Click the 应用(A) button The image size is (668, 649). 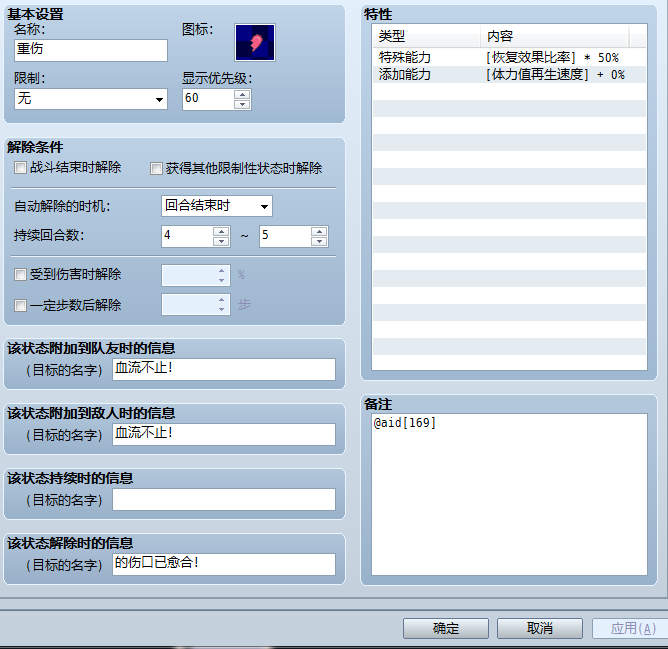click(631, 629)
